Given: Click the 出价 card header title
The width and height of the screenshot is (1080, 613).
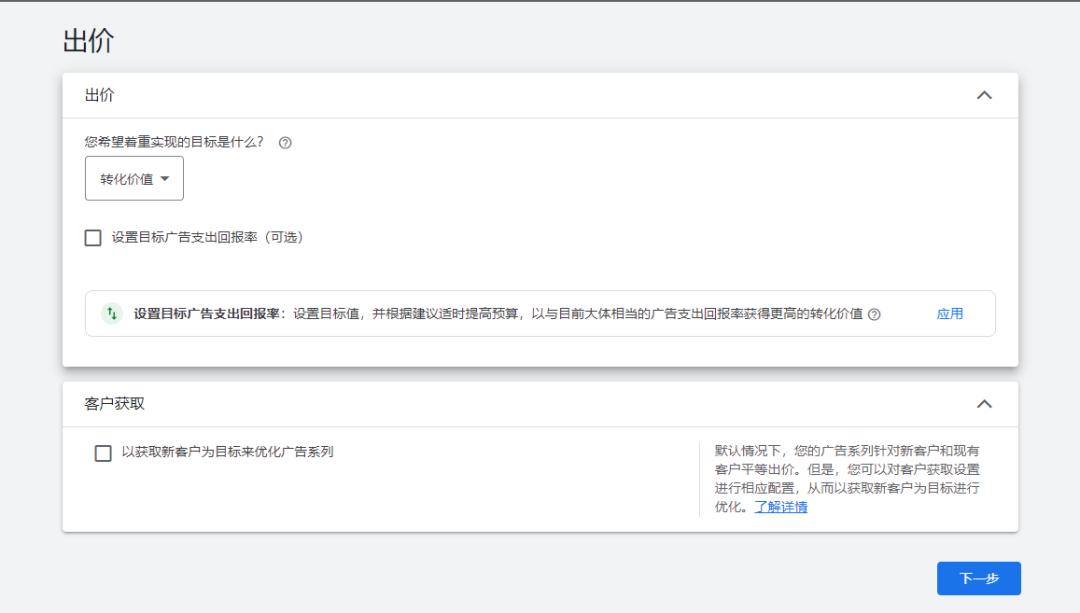Looking at the screenshot, I should pyautogui.click(x=99, y=95).
